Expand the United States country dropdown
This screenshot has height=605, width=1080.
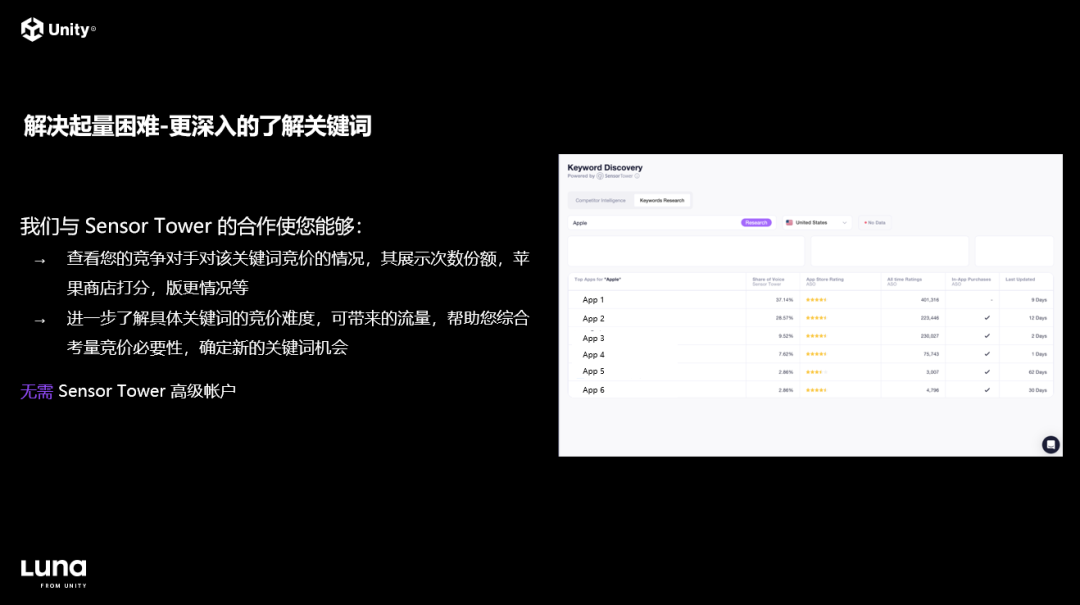tap(843, 222)
